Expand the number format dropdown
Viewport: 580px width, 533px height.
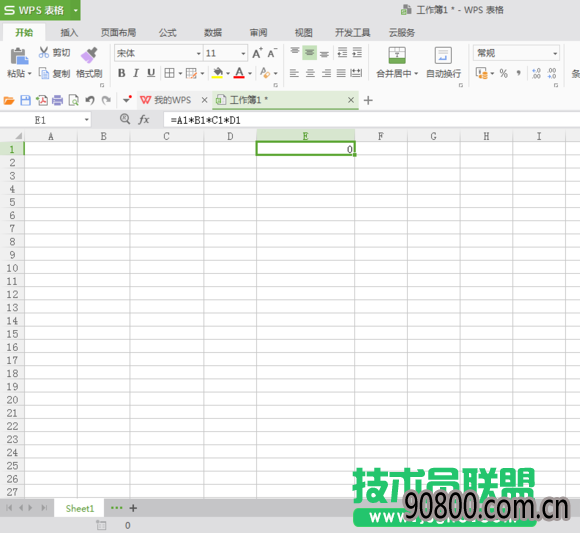click(x=555, y=54)
